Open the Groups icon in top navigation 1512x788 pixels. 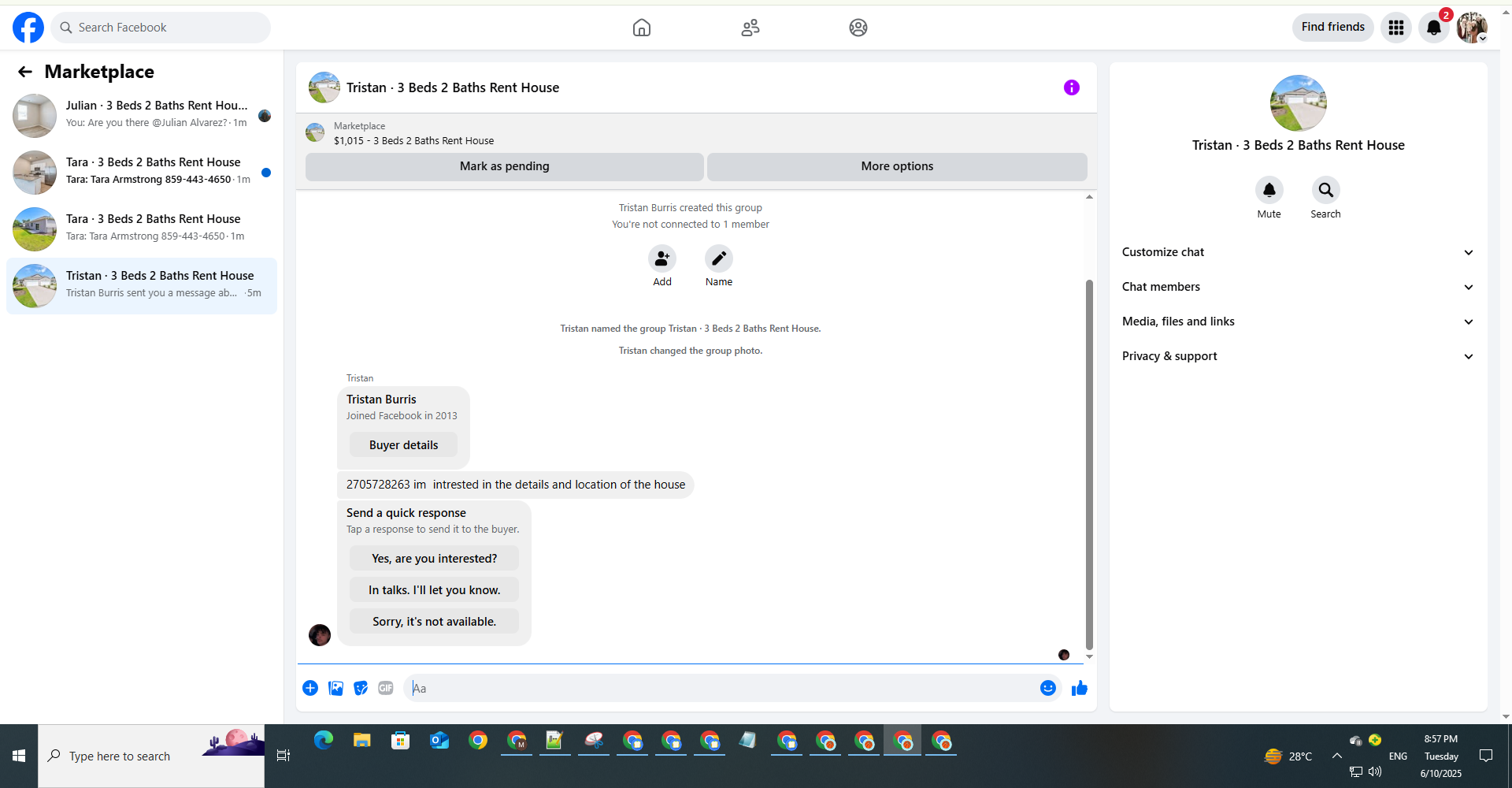click(858, 28)
